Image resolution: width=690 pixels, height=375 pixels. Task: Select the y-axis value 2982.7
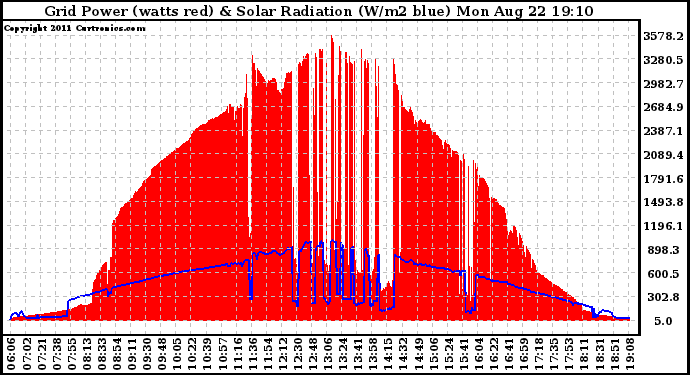coord(663,84)
